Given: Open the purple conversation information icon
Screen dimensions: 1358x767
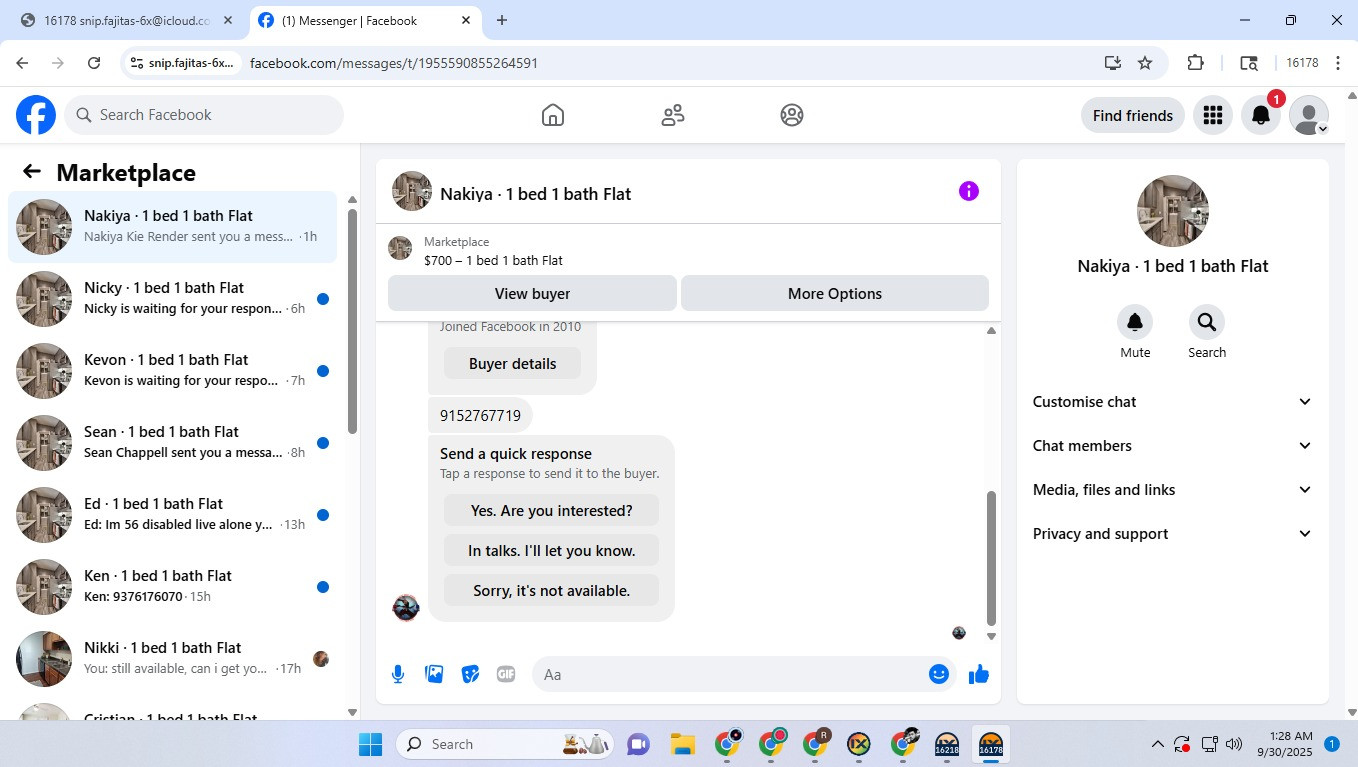Looking at the screenshot, I should tap(969, 191).
